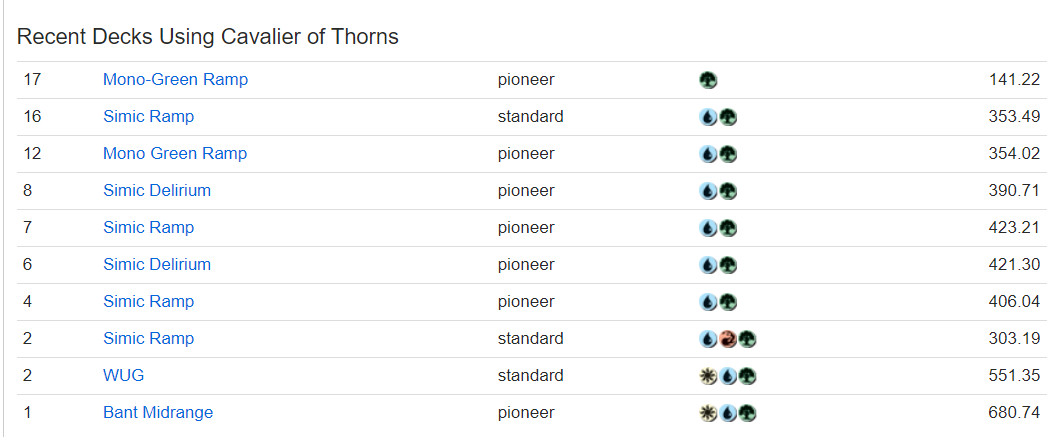Open the Bant Midrange deck link

pos(158,412)
